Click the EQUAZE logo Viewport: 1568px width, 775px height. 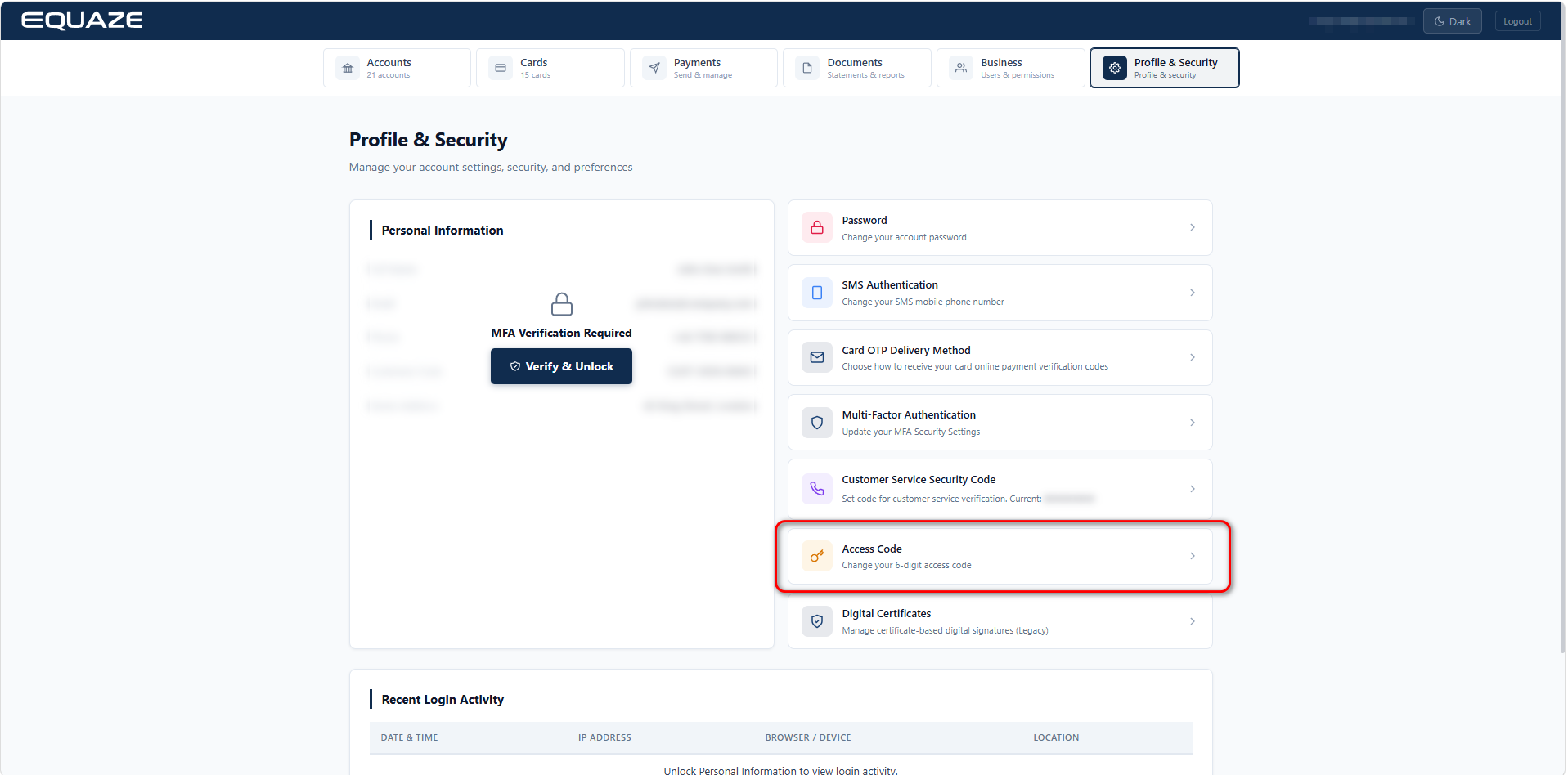click(82, 20)
